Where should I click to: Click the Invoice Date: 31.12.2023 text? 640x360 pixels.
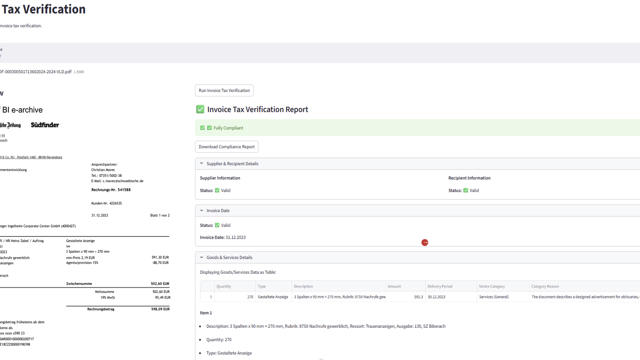tap(223, 237)
